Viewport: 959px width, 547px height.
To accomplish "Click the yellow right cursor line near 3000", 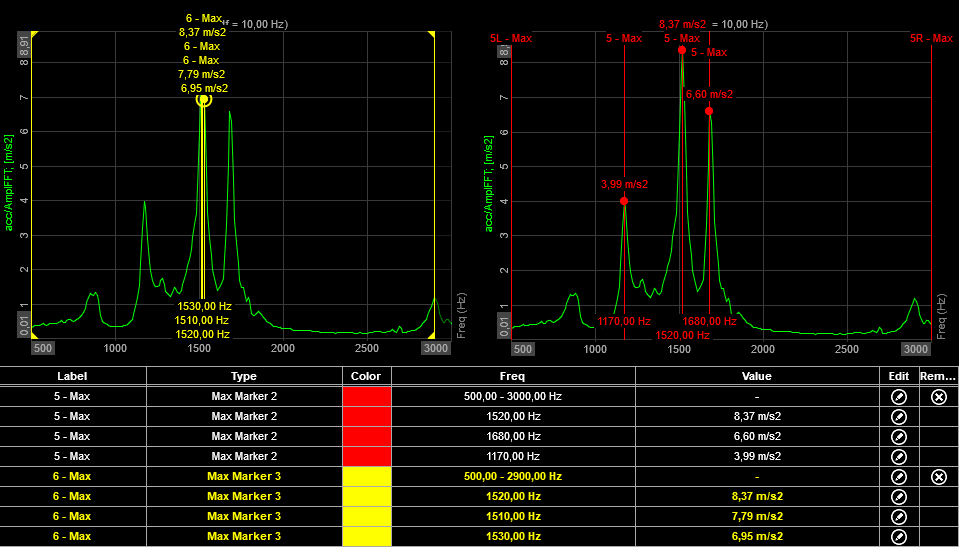I will (x=434, y=184).
